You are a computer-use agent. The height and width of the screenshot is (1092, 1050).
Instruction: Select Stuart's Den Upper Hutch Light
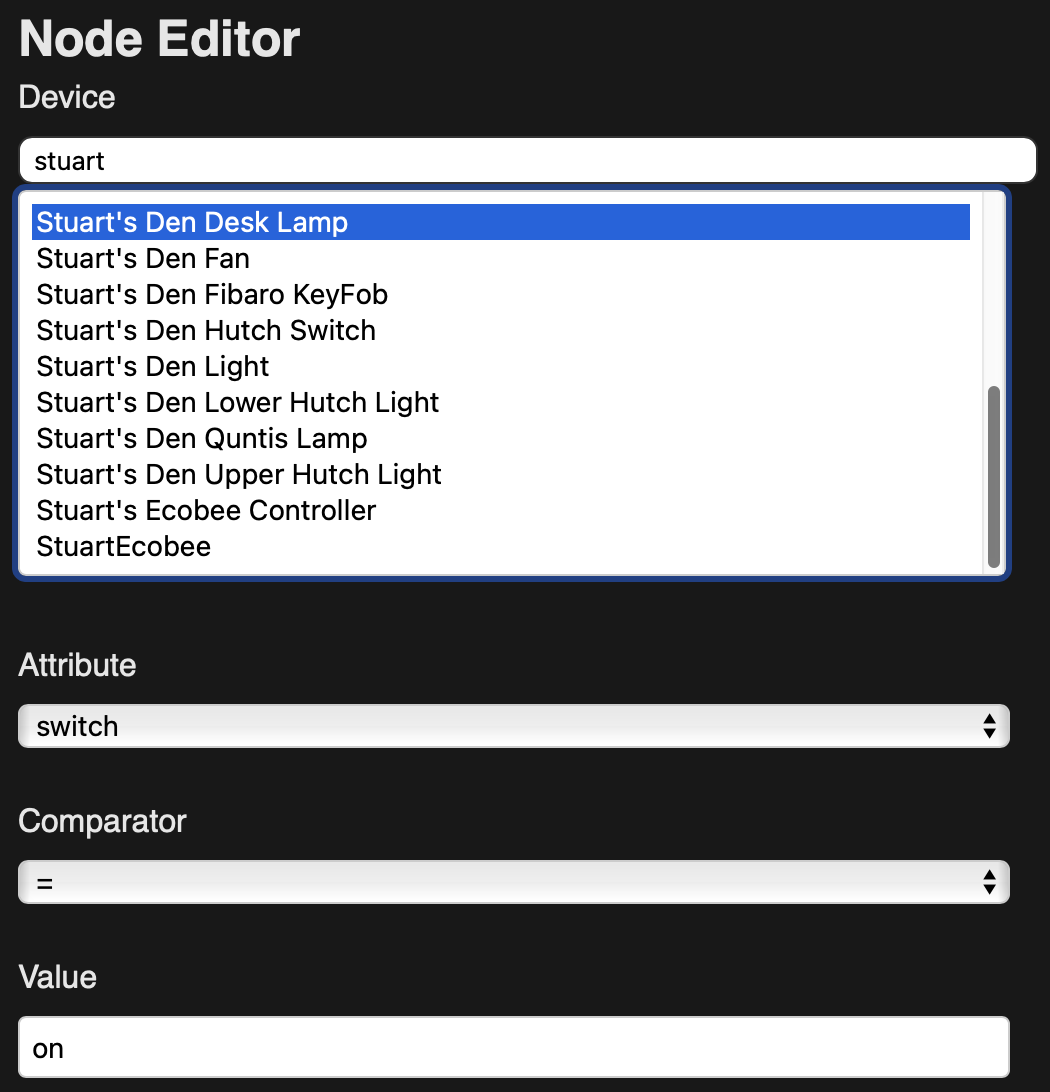coord(239,475)
